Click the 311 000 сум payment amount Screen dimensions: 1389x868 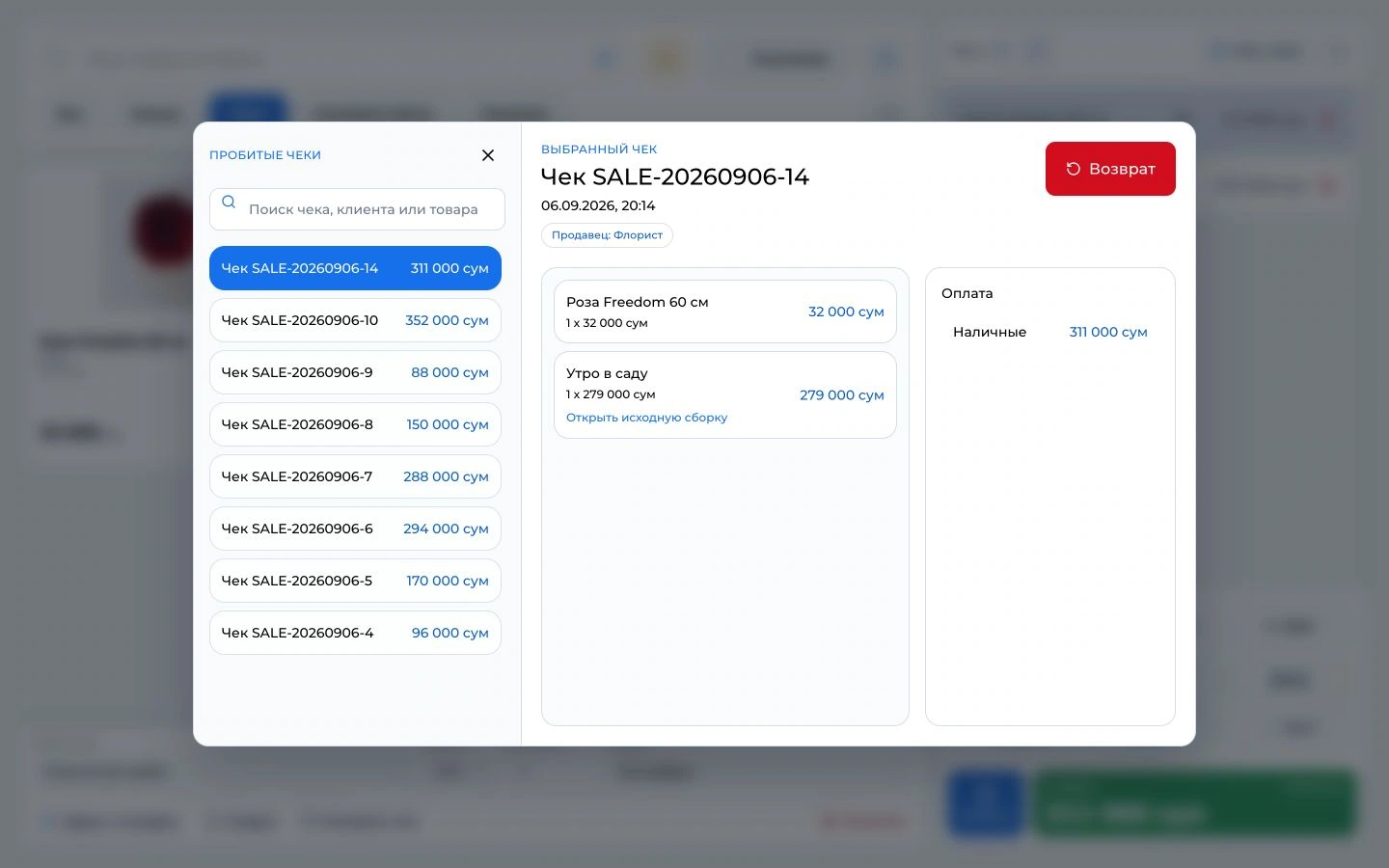(x=1108, y=332)
